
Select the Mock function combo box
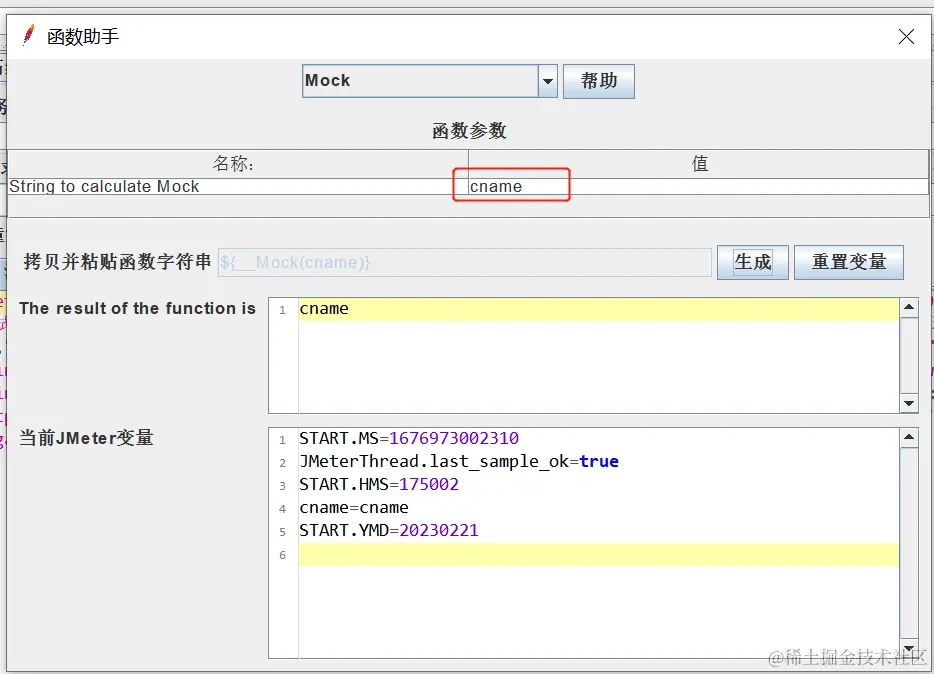point(429,81)
